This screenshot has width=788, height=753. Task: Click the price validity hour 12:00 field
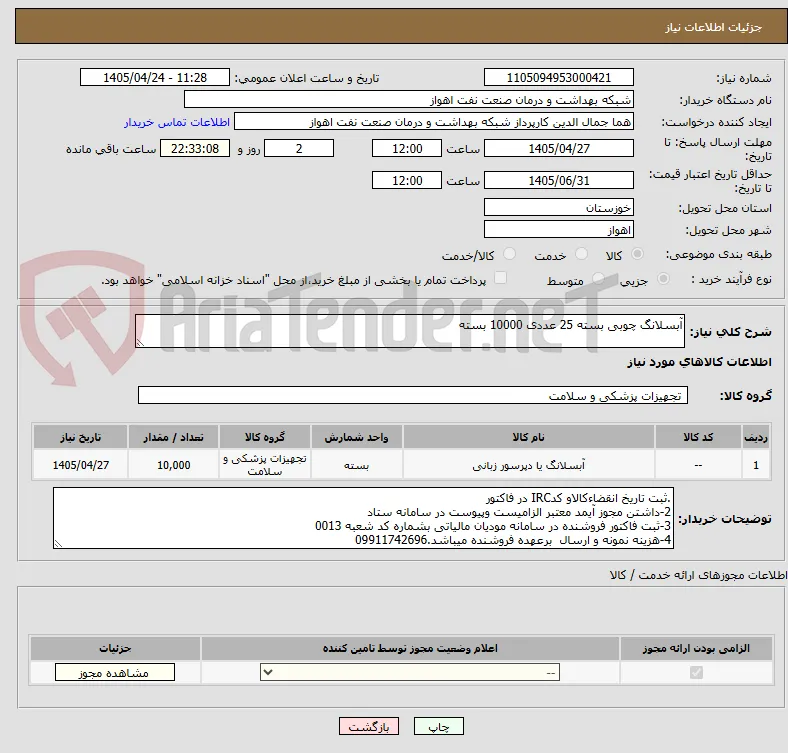407,180
